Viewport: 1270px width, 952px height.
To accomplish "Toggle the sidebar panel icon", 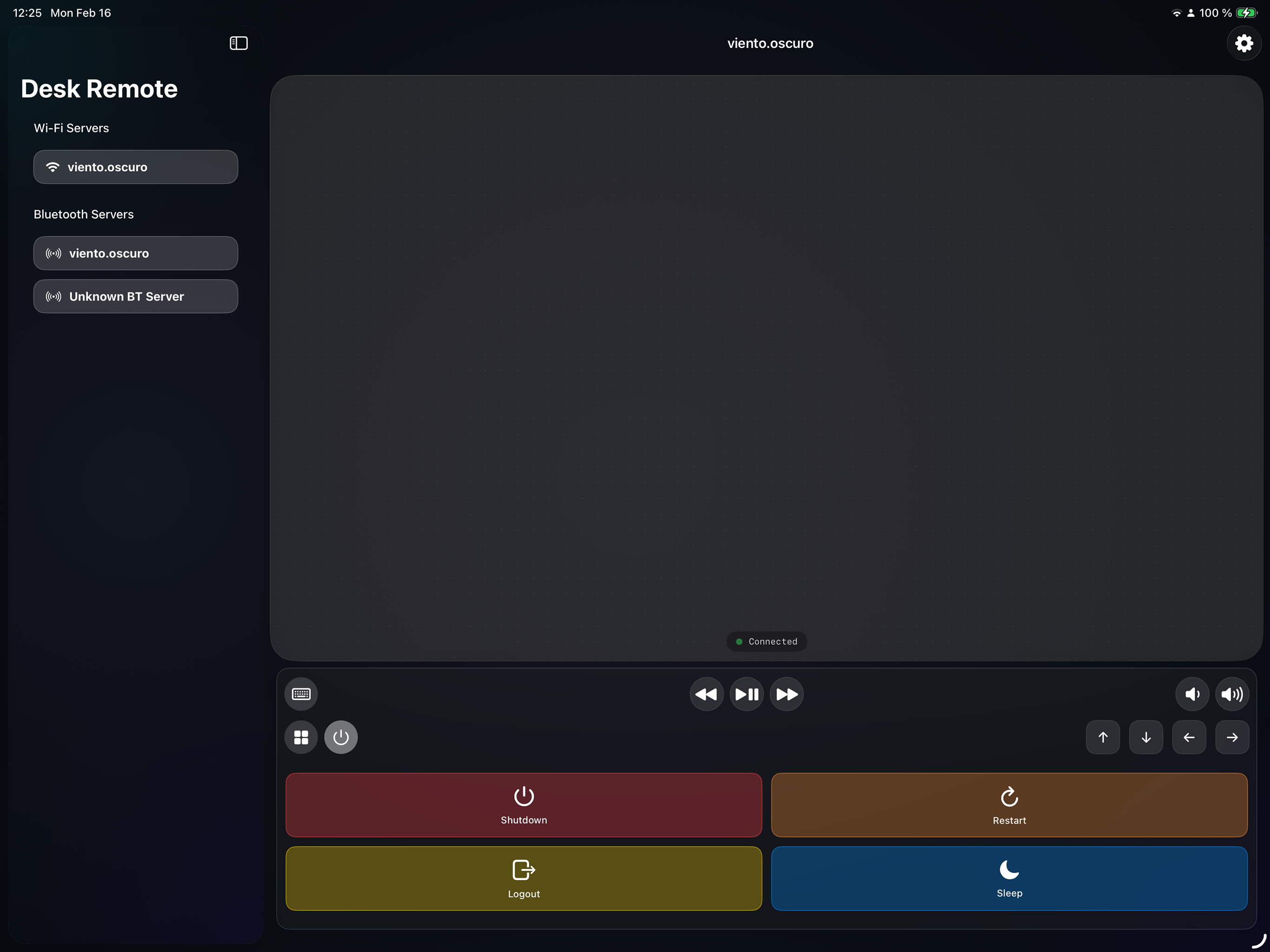I will (x=238, y=43).
